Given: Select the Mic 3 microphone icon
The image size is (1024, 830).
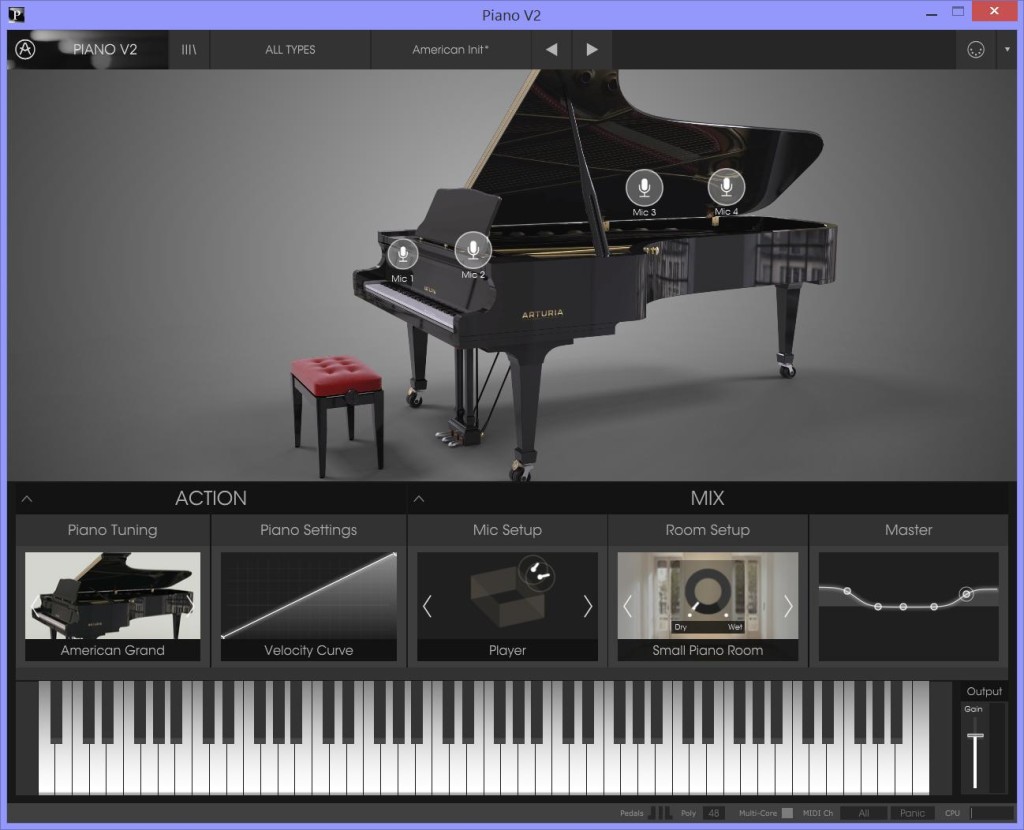Looking at the screenshot, I should [644, 187].
